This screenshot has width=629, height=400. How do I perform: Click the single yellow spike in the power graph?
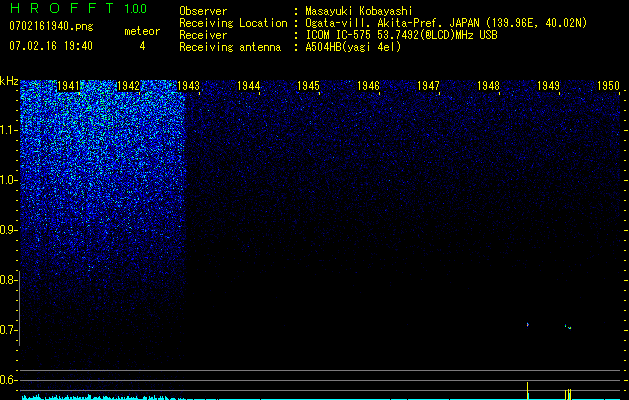(528, 391)
